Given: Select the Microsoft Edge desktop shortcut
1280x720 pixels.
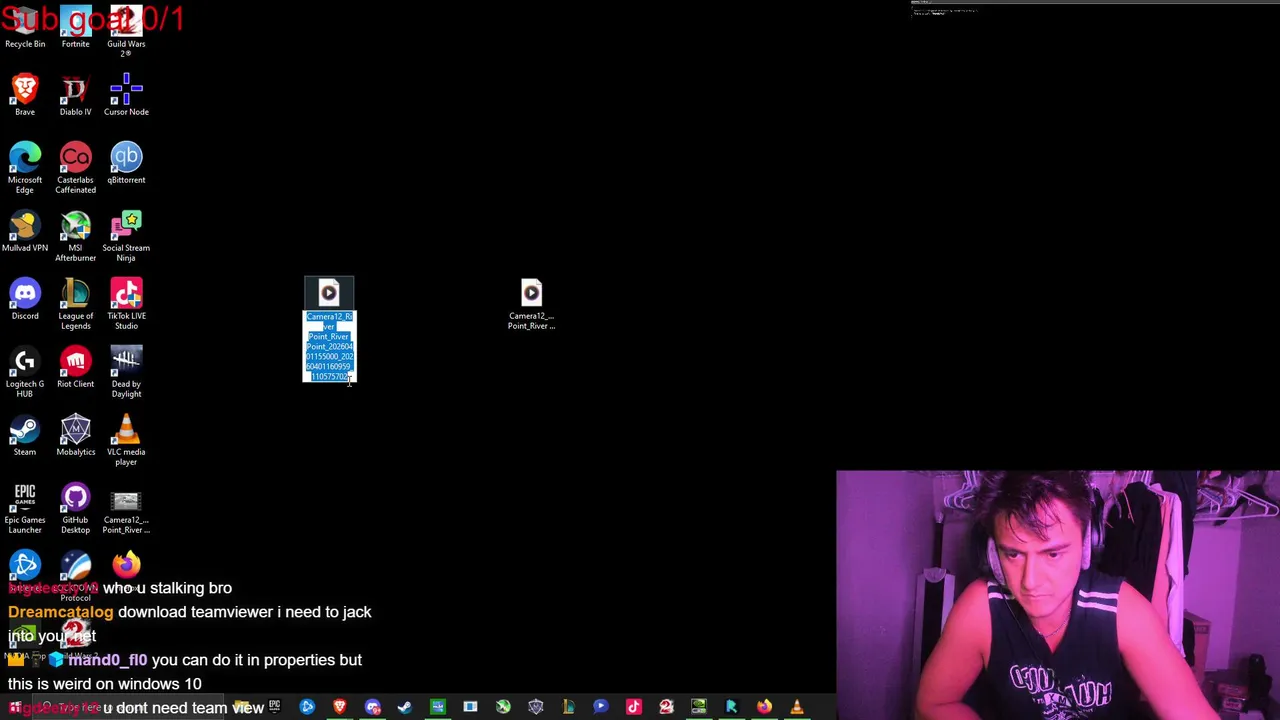Looking at the screenshot, I should coord(25,167).
